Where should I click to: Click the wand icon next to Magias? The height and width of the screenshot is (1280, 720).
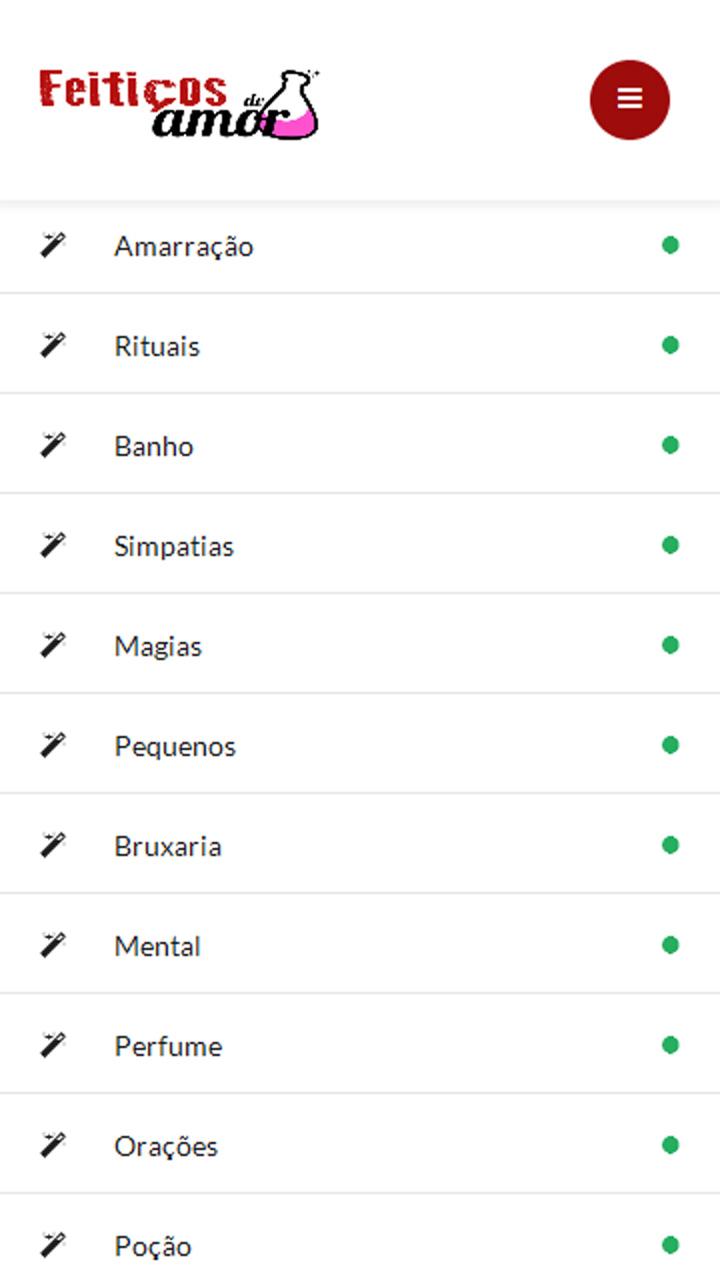pyautogui.click(x=53, y=645)
